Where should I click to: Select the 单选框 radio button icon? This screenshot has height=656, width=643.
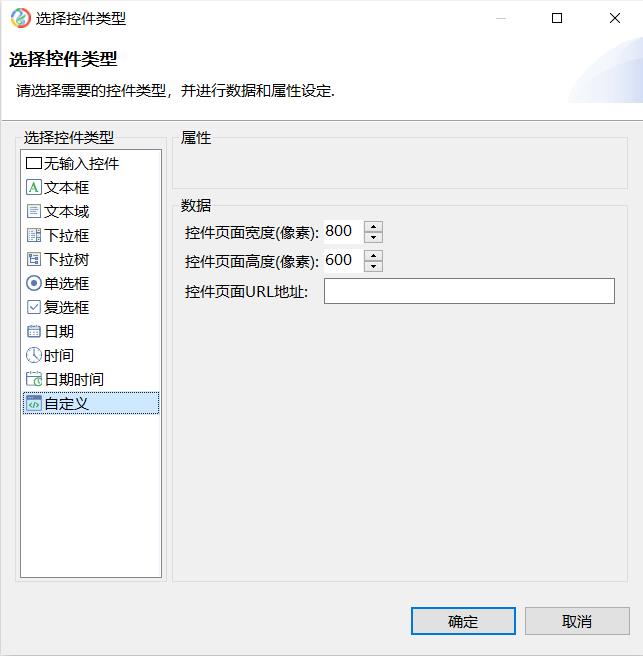coord(33,283)
